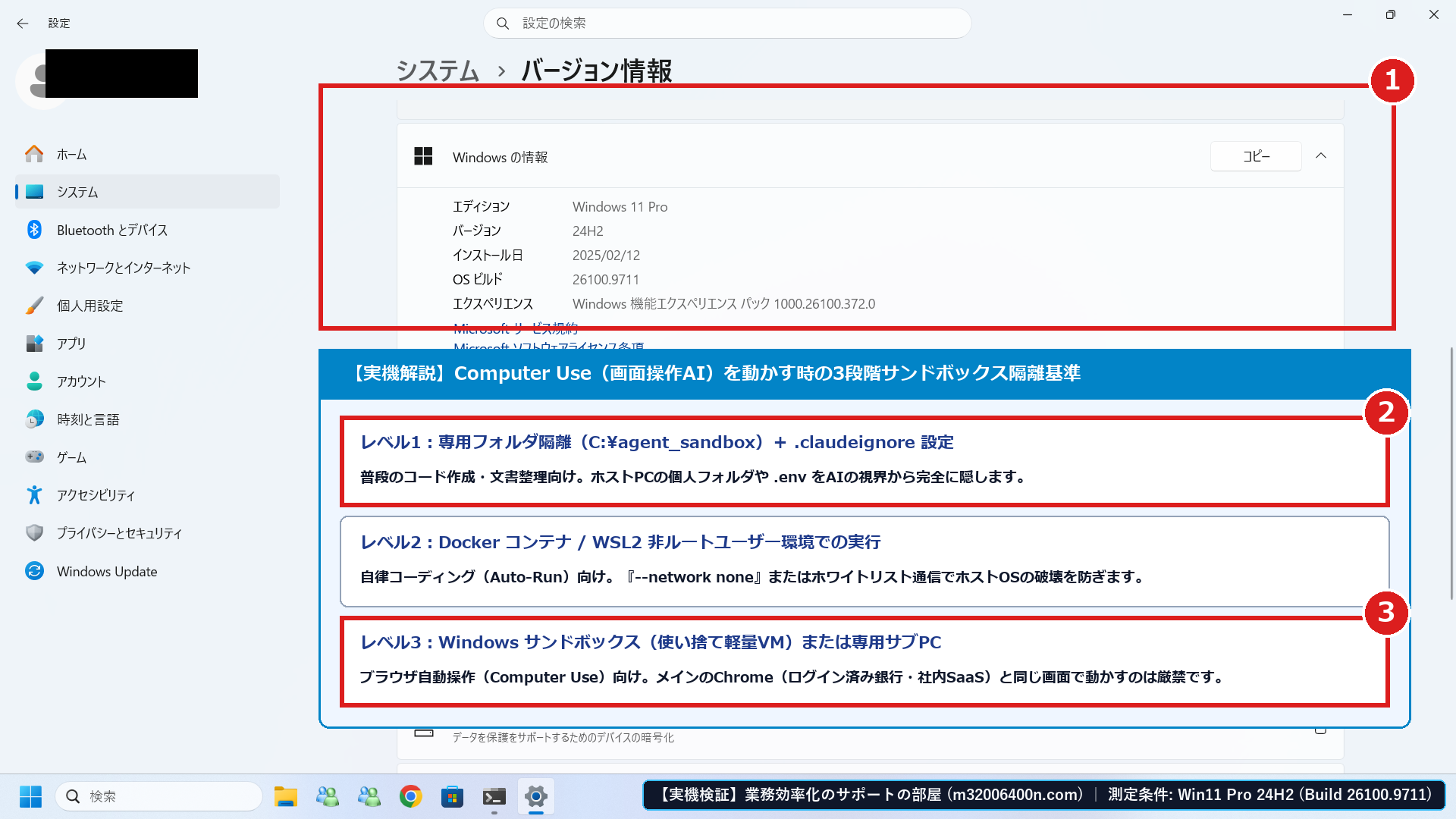The height and width of the screenshot is (819, 1456).
Task: Click the レベル1 専用フォルダ隔離 heading
Action: 657,442
